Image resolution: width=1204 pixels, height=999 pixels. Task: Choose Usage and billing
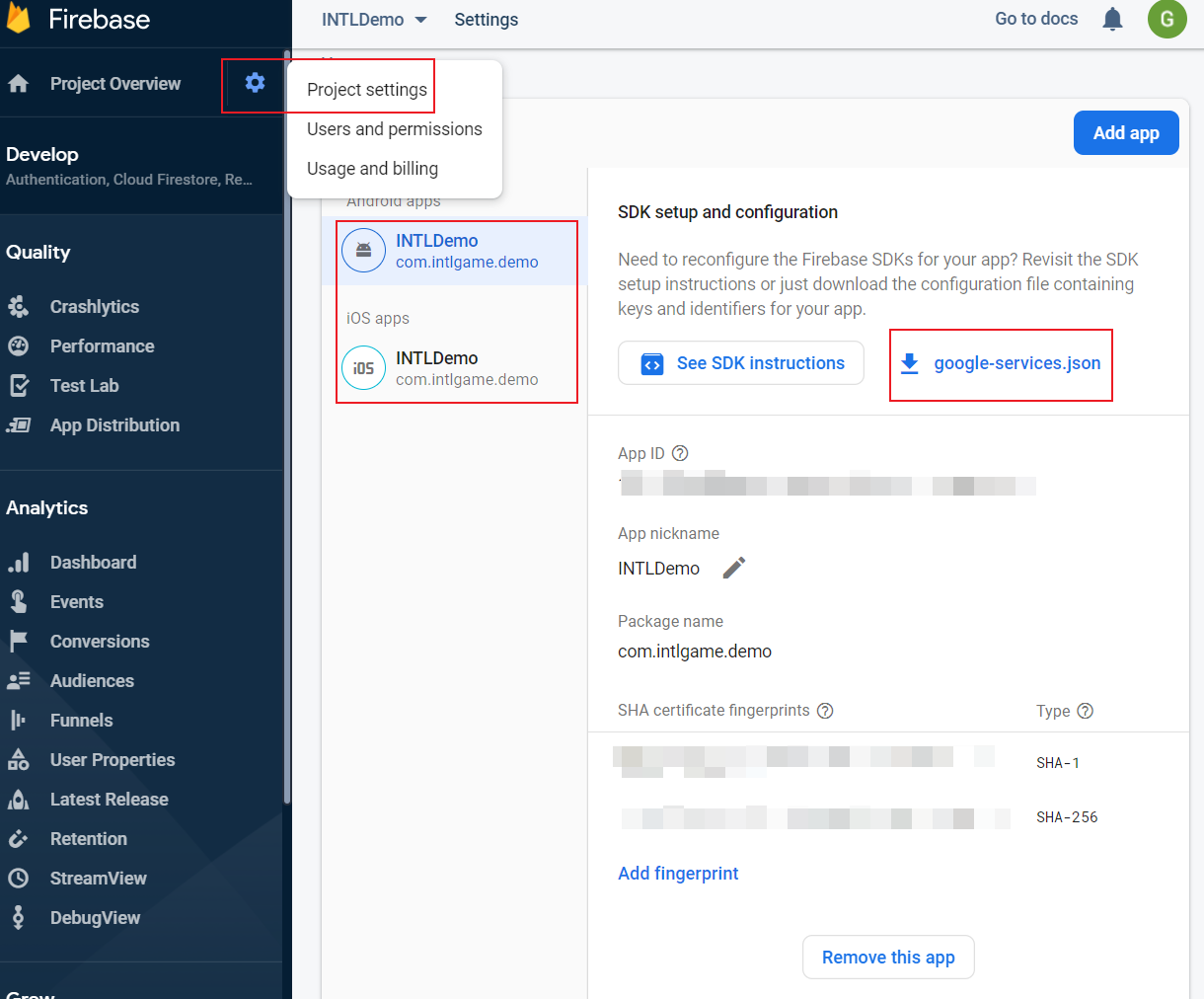pos(371,168)
